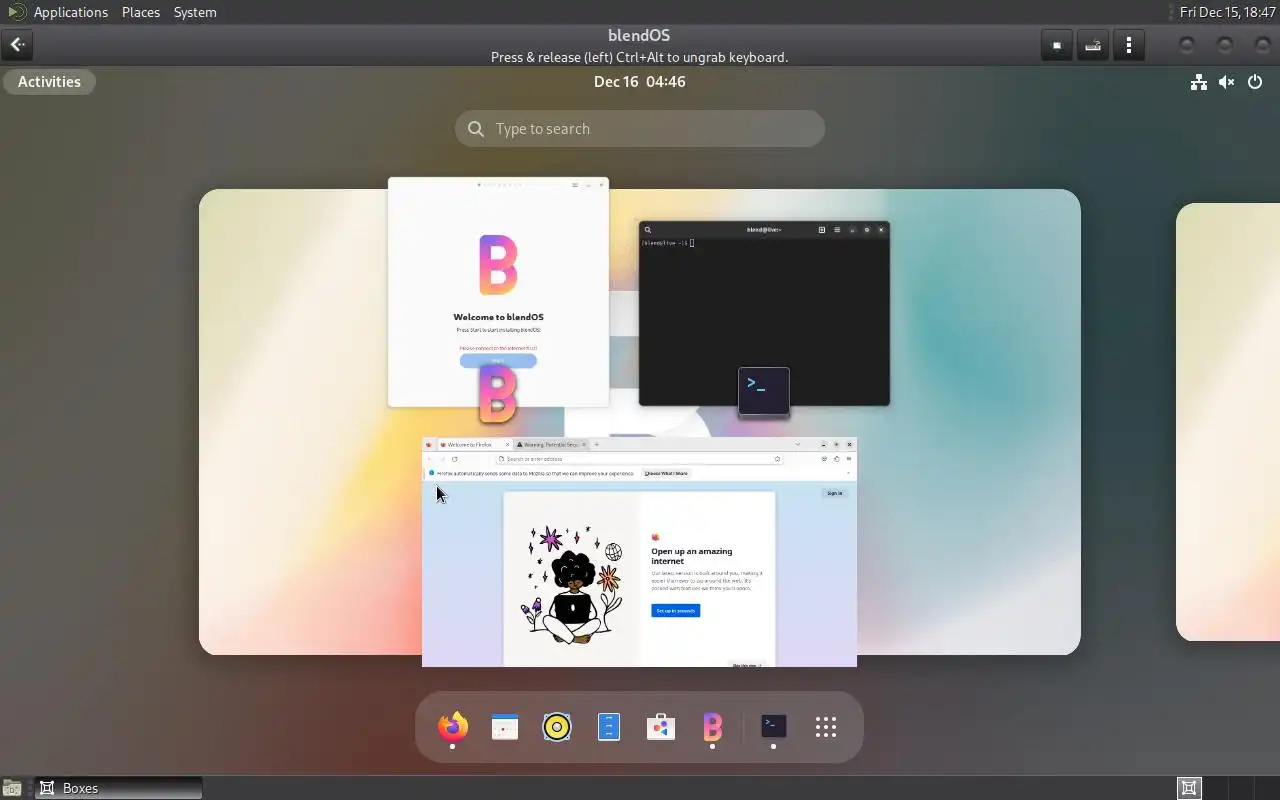This screenshot has width=1280, height=800.
Task: Show all applications grid
Action: [x=825, y=727]
